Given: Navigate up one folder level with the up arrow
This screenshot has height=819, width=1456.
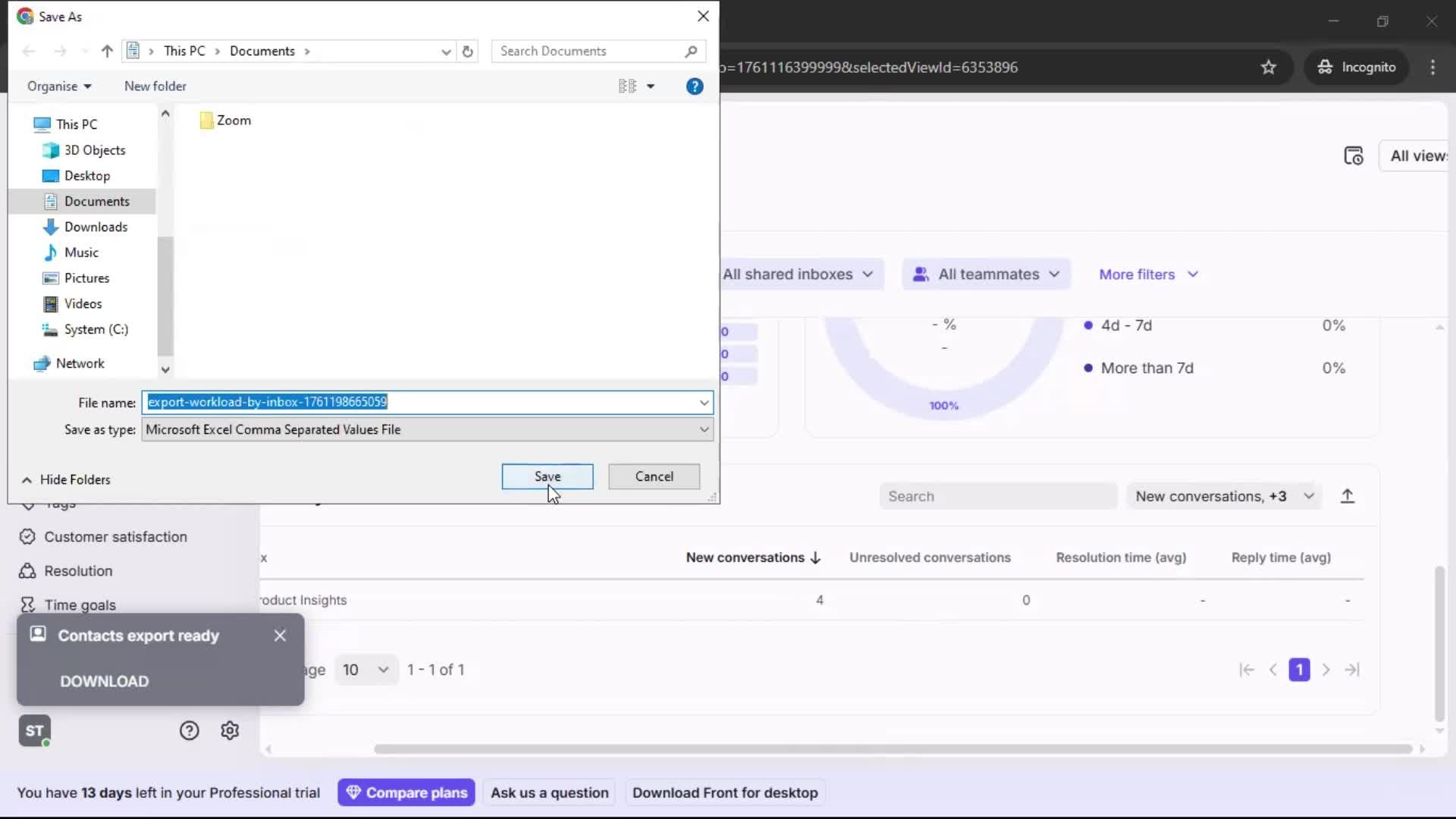Looking at the screenshot, I should pyautogui.click(x=106, y=51).
